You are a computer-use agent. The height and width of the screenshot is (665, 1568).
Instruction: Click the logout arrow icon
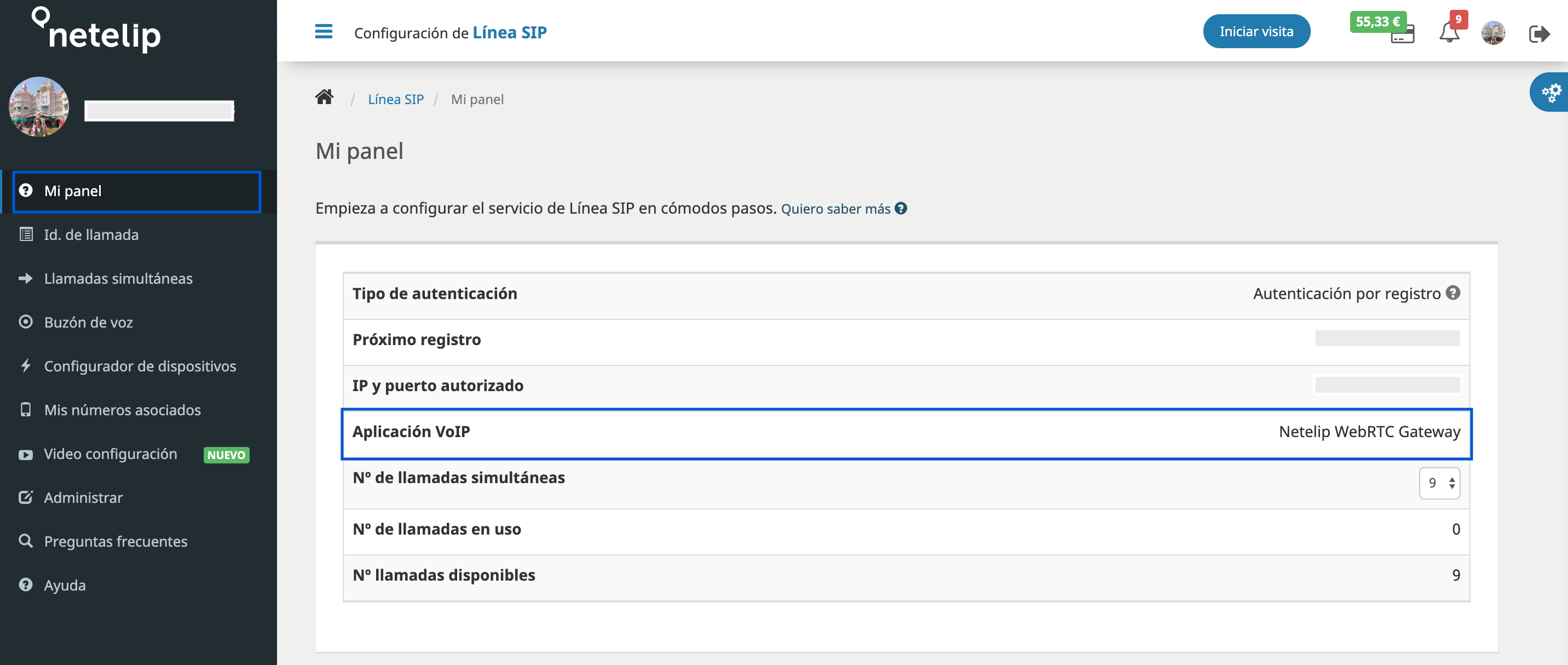1538,33
